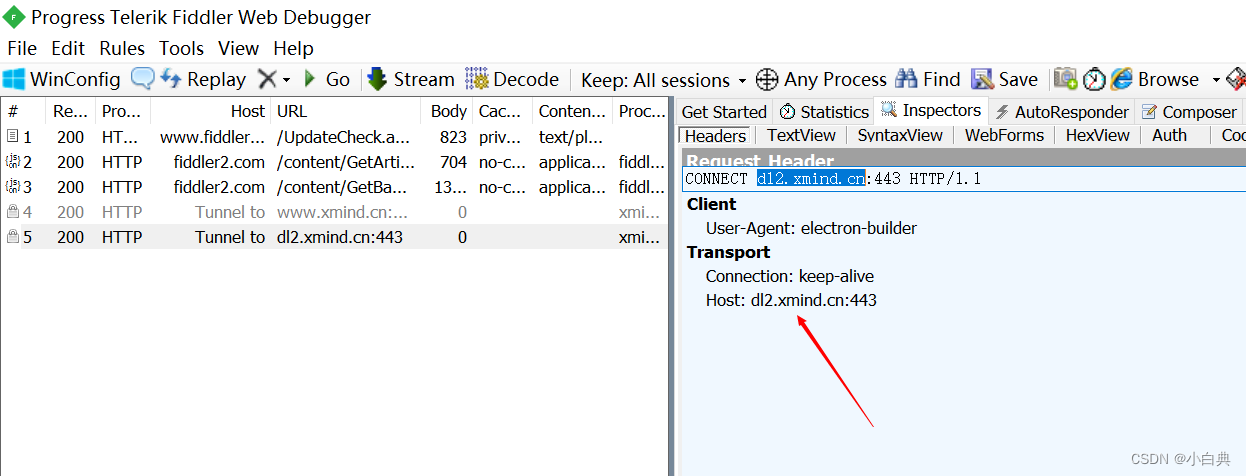Switch to the Get Started tab

click(724, 112)
